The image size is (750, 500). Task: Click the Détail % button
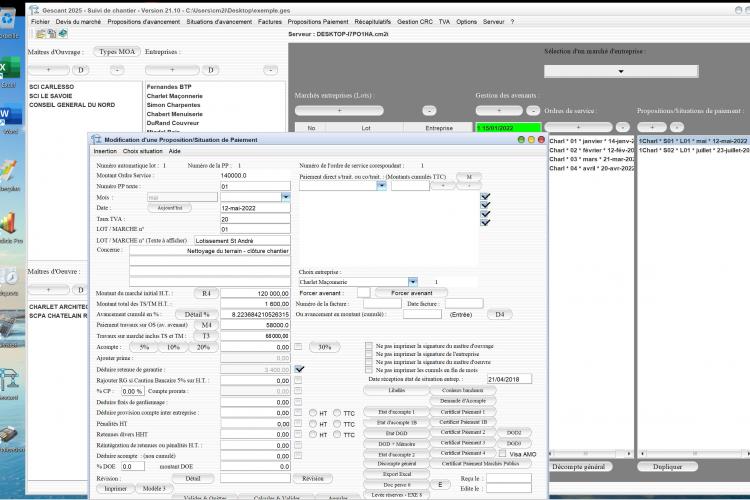[x=197, y=314]
